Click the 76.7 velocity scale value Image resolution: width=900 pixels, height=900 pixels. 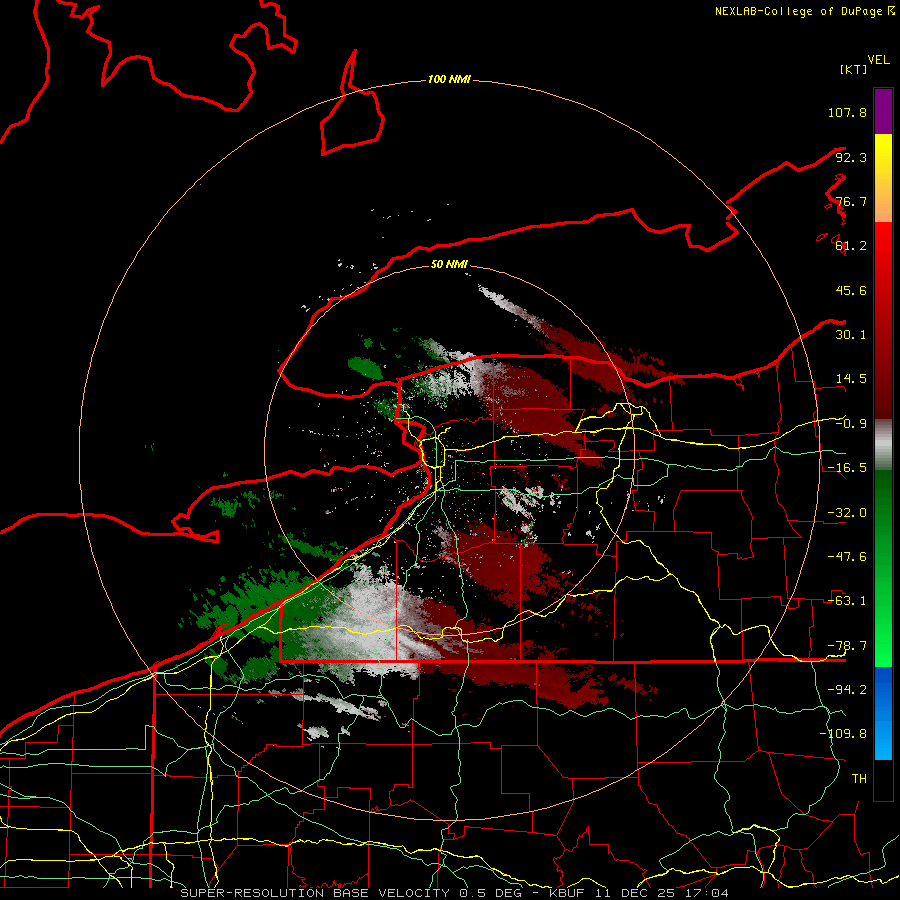(x=851, y=201)
